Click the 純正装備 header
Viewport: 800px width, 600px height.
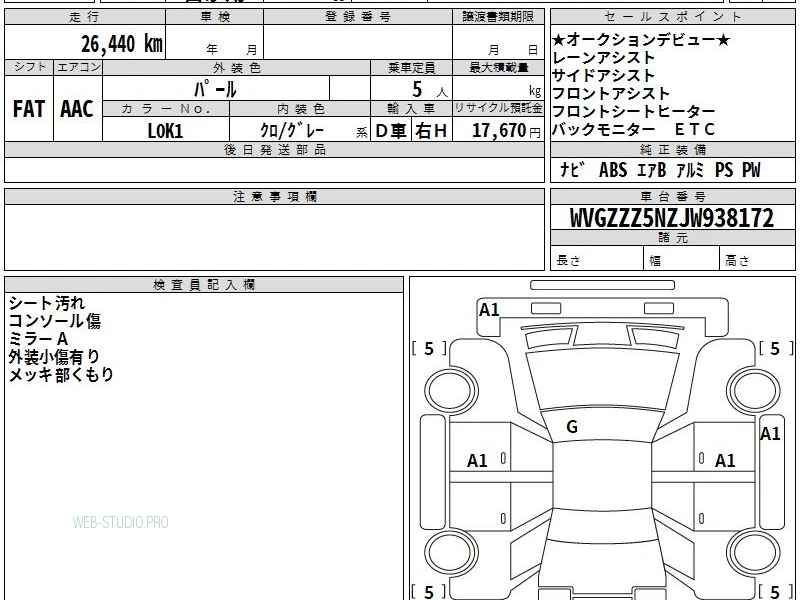[672, 149]
